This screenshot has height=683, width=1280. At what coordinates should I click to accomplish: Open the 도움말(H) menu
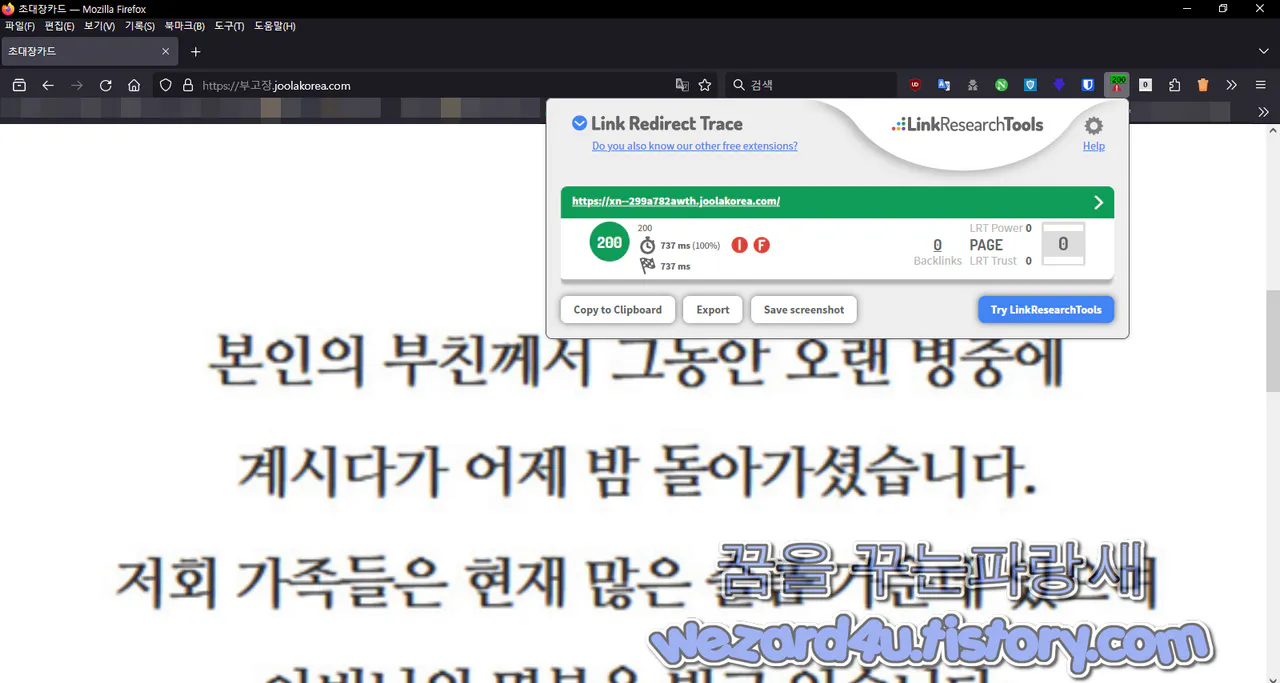point(275,26)
